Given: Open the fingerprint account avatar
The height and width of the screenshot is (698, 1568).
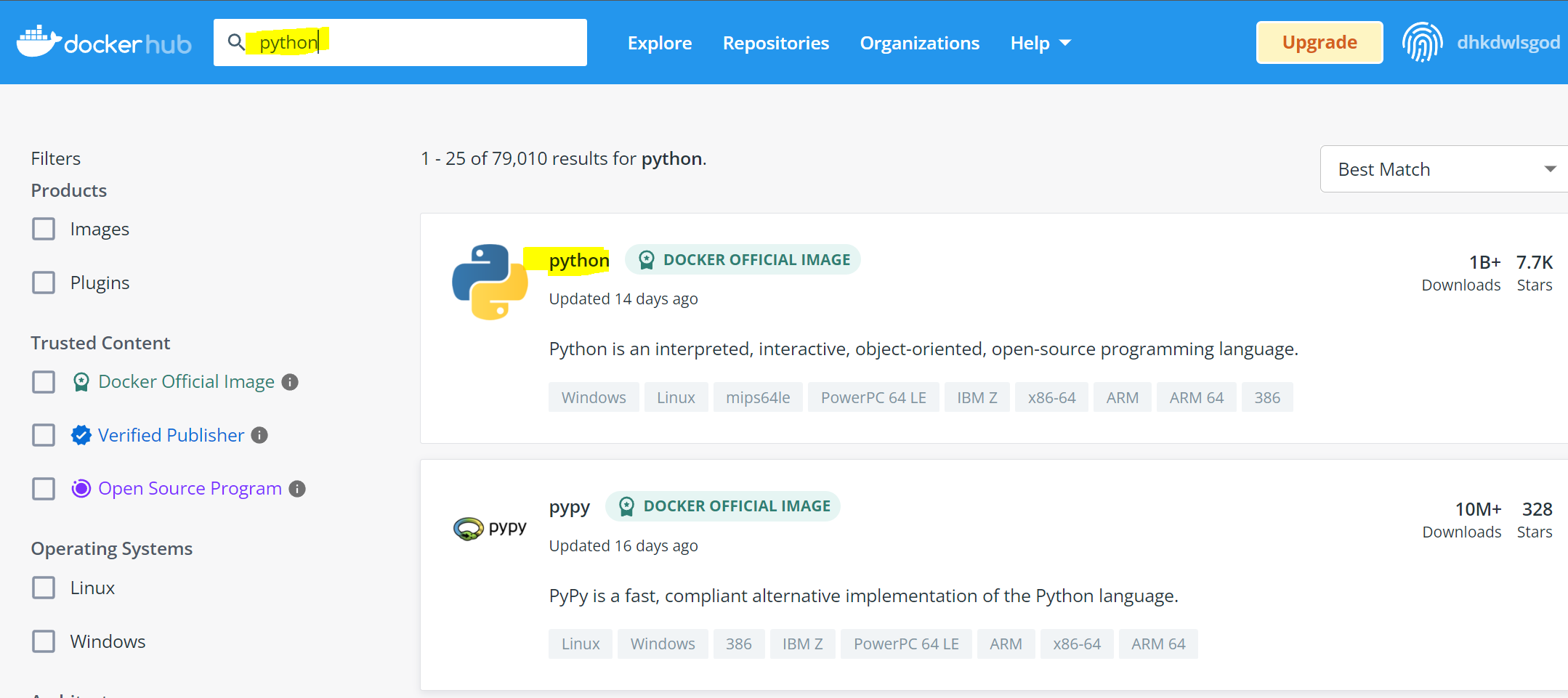Looking at the screenshot, I should tap(1422, 42).
